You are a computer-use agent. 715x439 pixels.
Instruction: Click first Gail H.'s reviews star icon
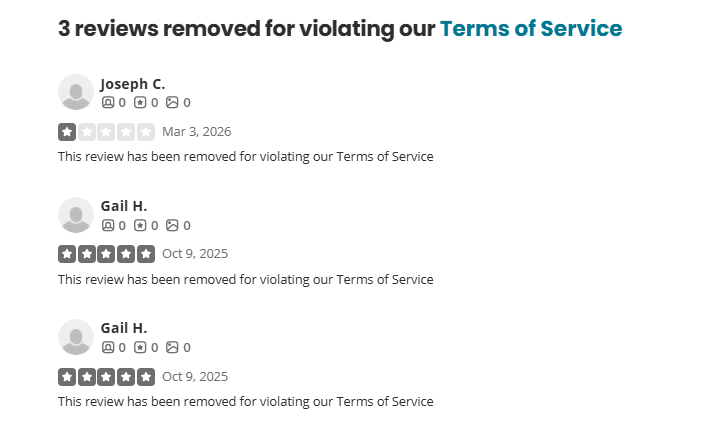(x=140, y=225)
